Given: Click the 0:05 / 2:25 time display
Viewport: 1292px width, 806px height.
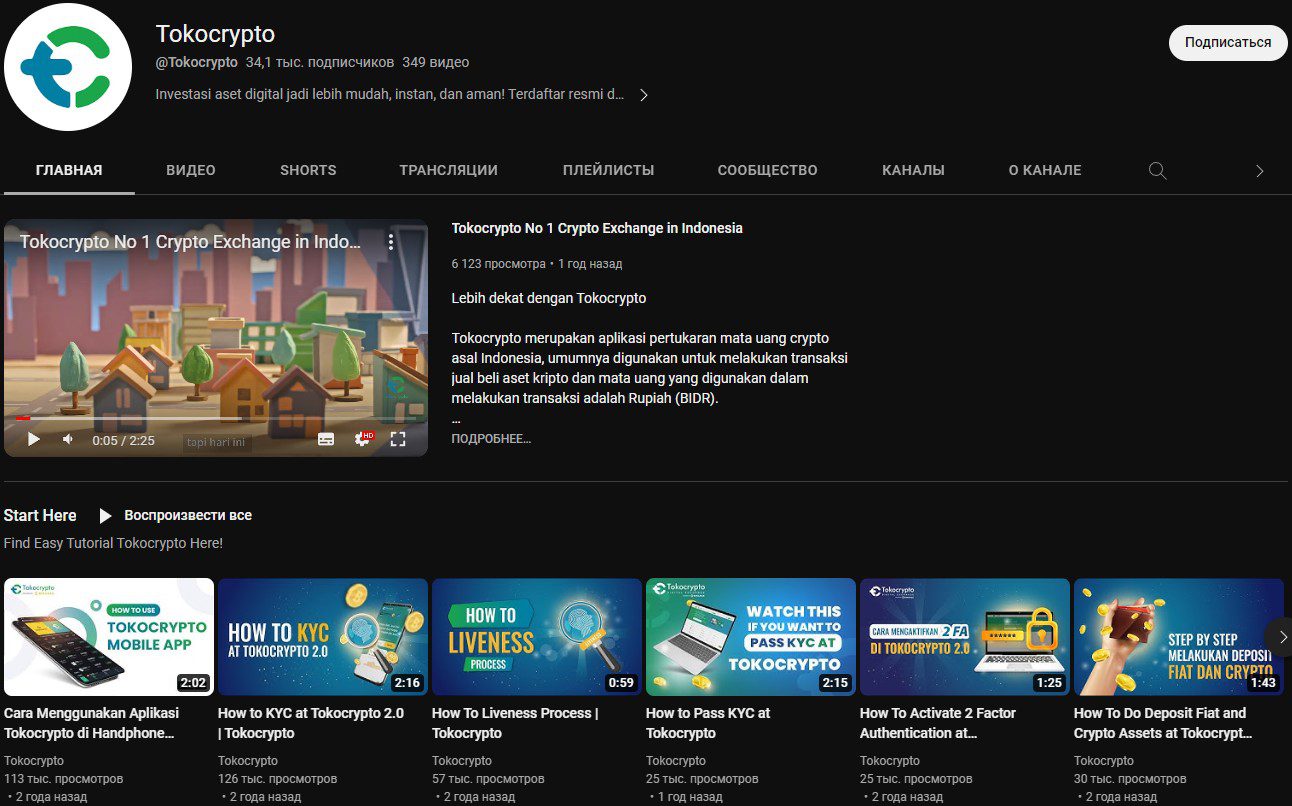Looking at the screenshot, I should tap(124, 440).
